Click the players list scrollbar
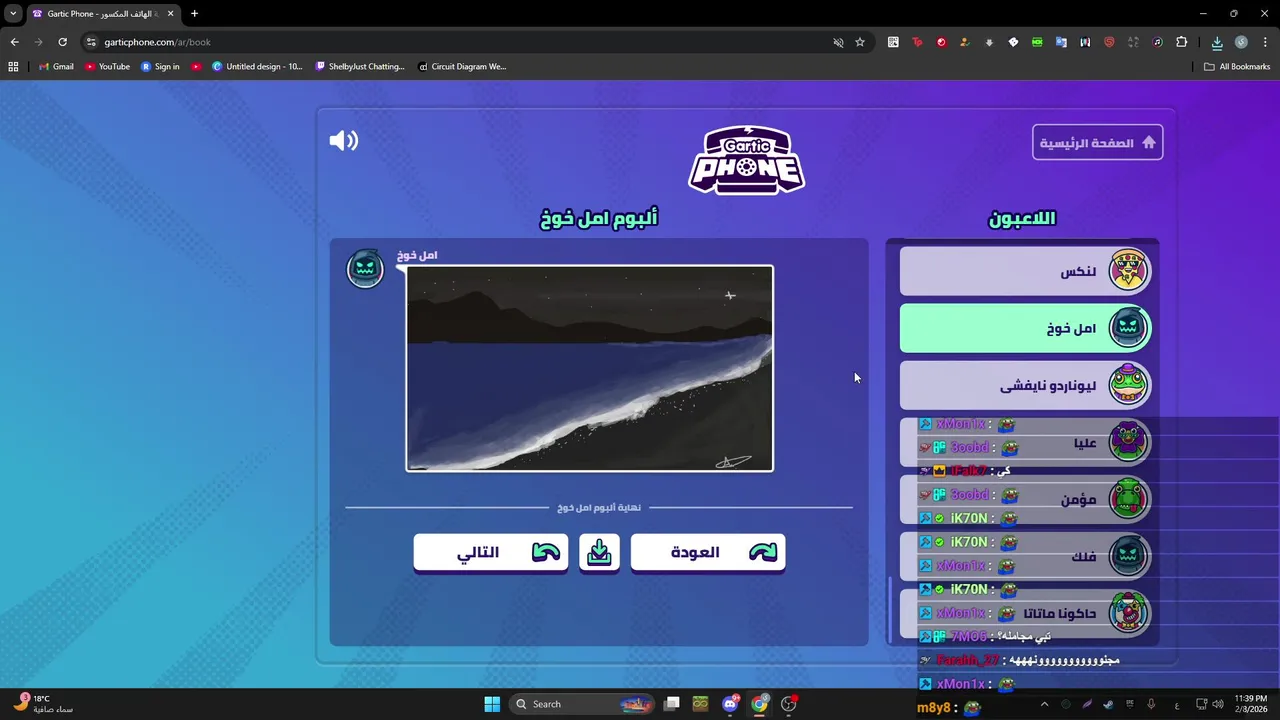The height and width of the screenshot is (720, 1280). tap(889, 610)
